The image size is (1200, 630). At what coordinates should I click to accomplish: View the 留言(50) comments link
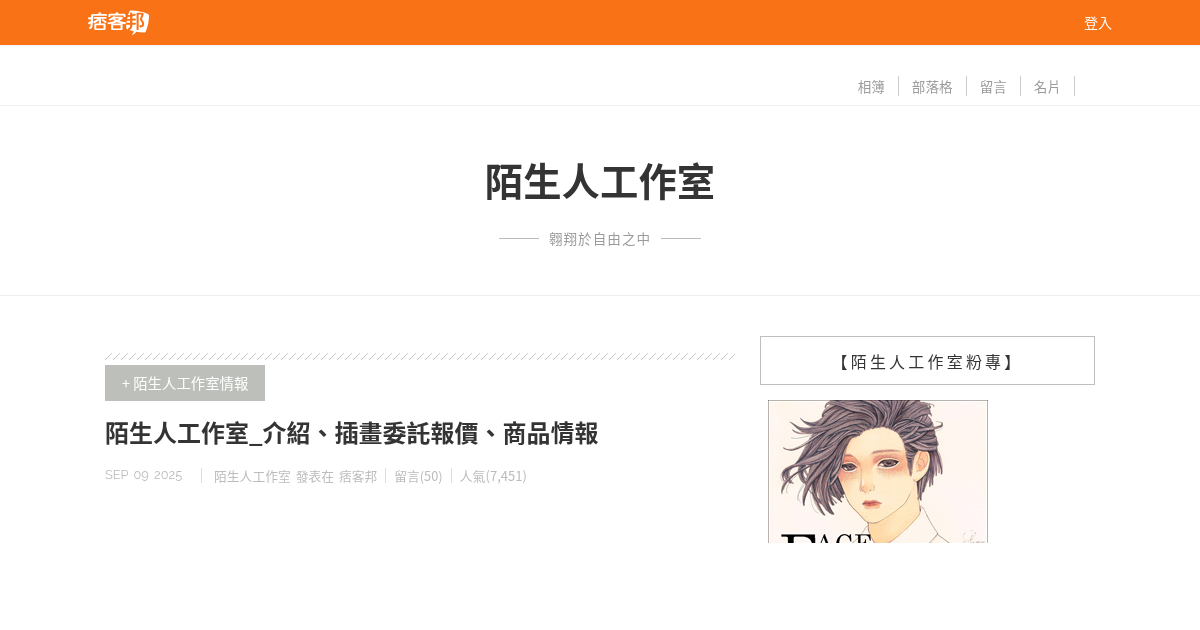pyautogui.click(x=418, y=476)
